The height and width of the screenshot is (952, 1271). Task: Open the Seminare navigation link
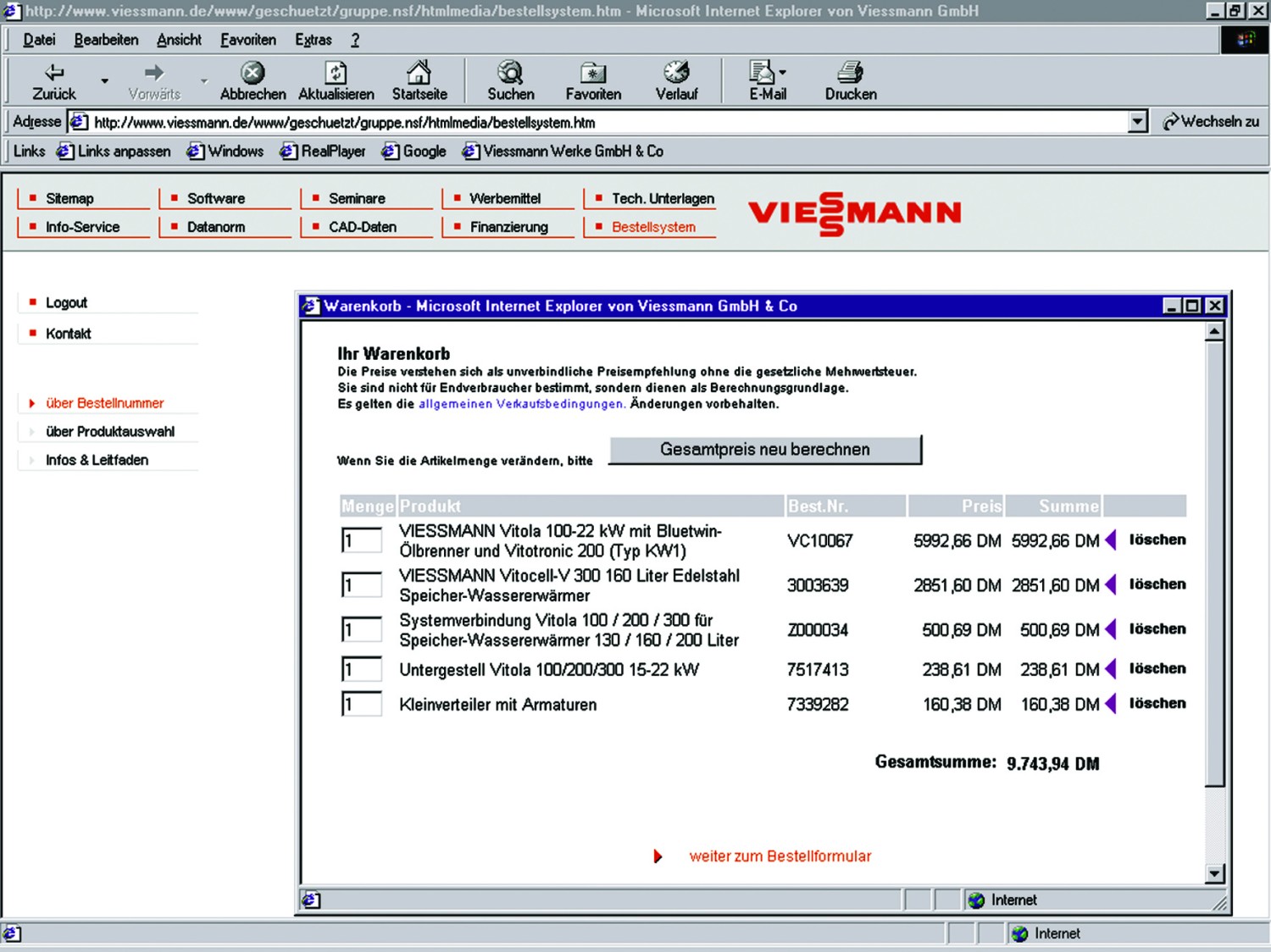[x=357, y=198]
